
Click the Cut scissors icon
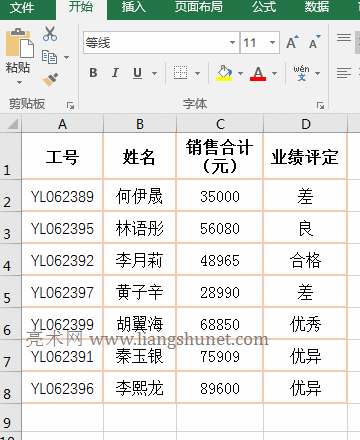point(50,34)
